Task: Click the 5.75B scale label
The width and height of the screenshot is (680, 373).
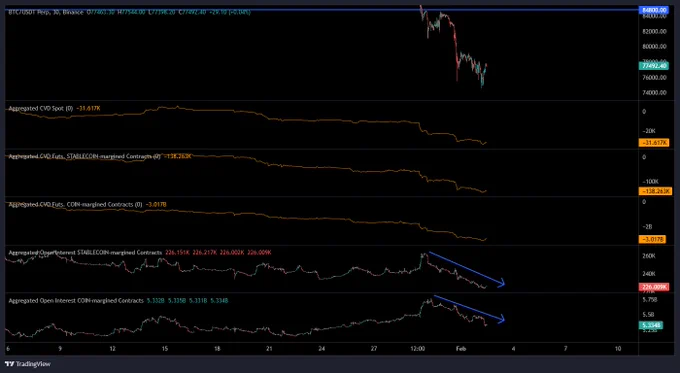Action: click(650, 300)
